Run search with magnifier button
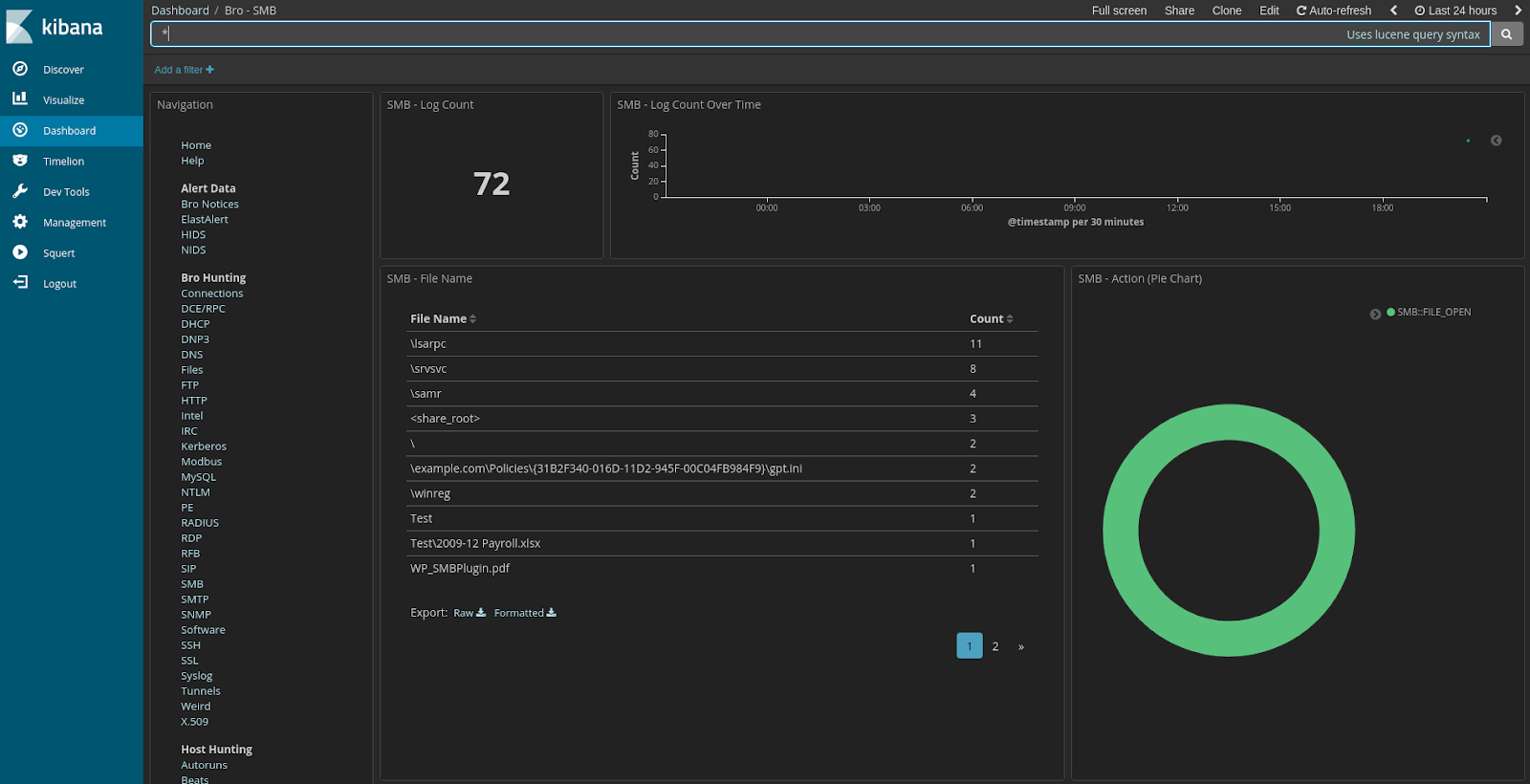The image size is (1530, 784). [x=1506, y=34]
